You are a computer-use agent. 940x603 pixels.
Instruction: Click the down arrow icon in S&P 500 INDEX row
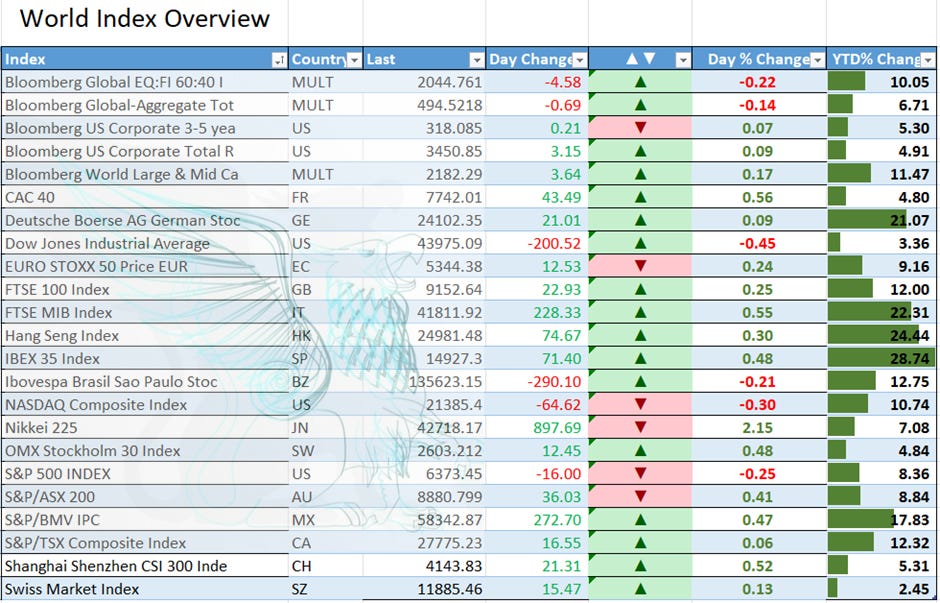(x=640, y=474)
